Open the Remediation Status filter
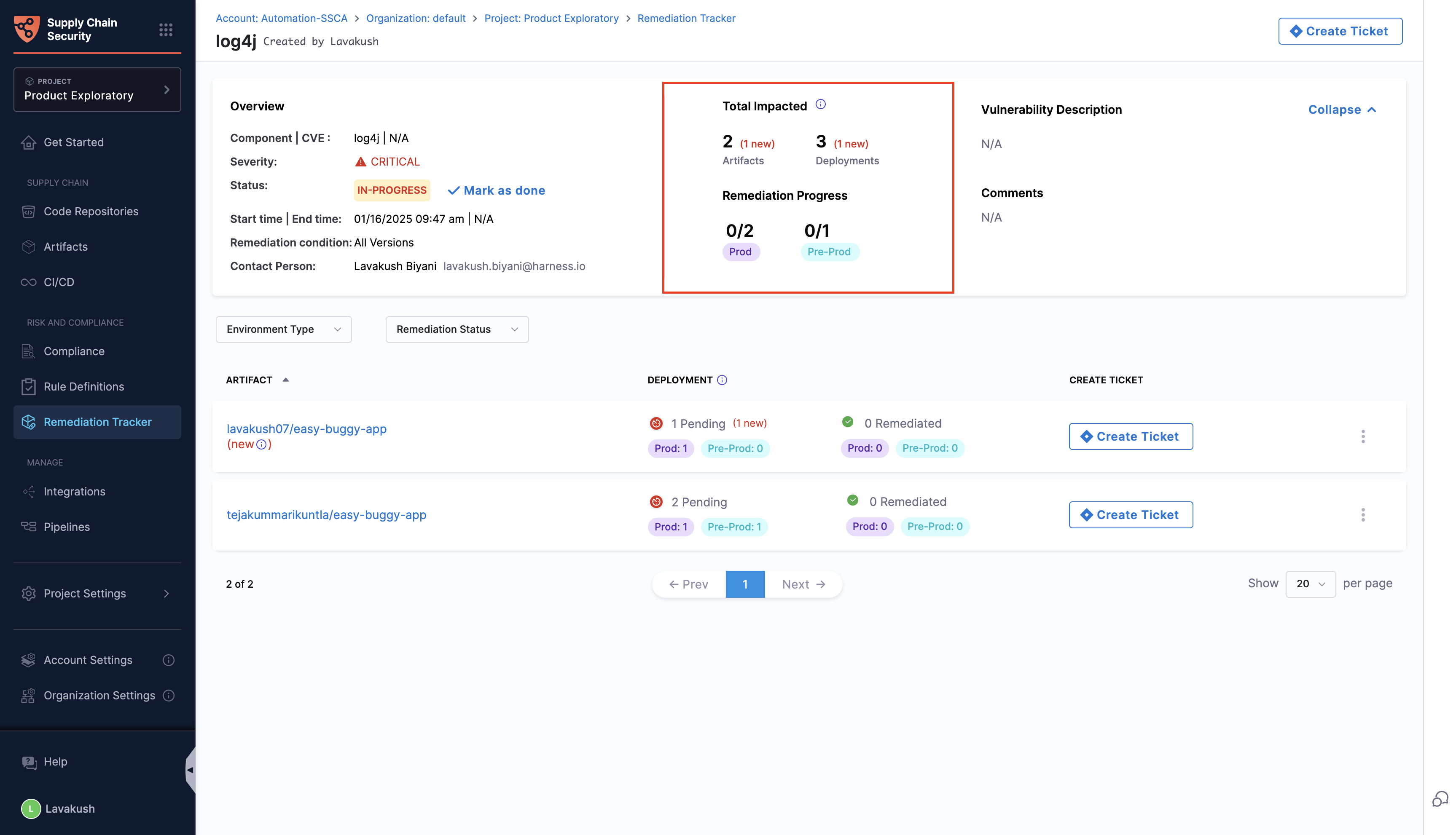The image size is (1456, 835). [457, 329]
